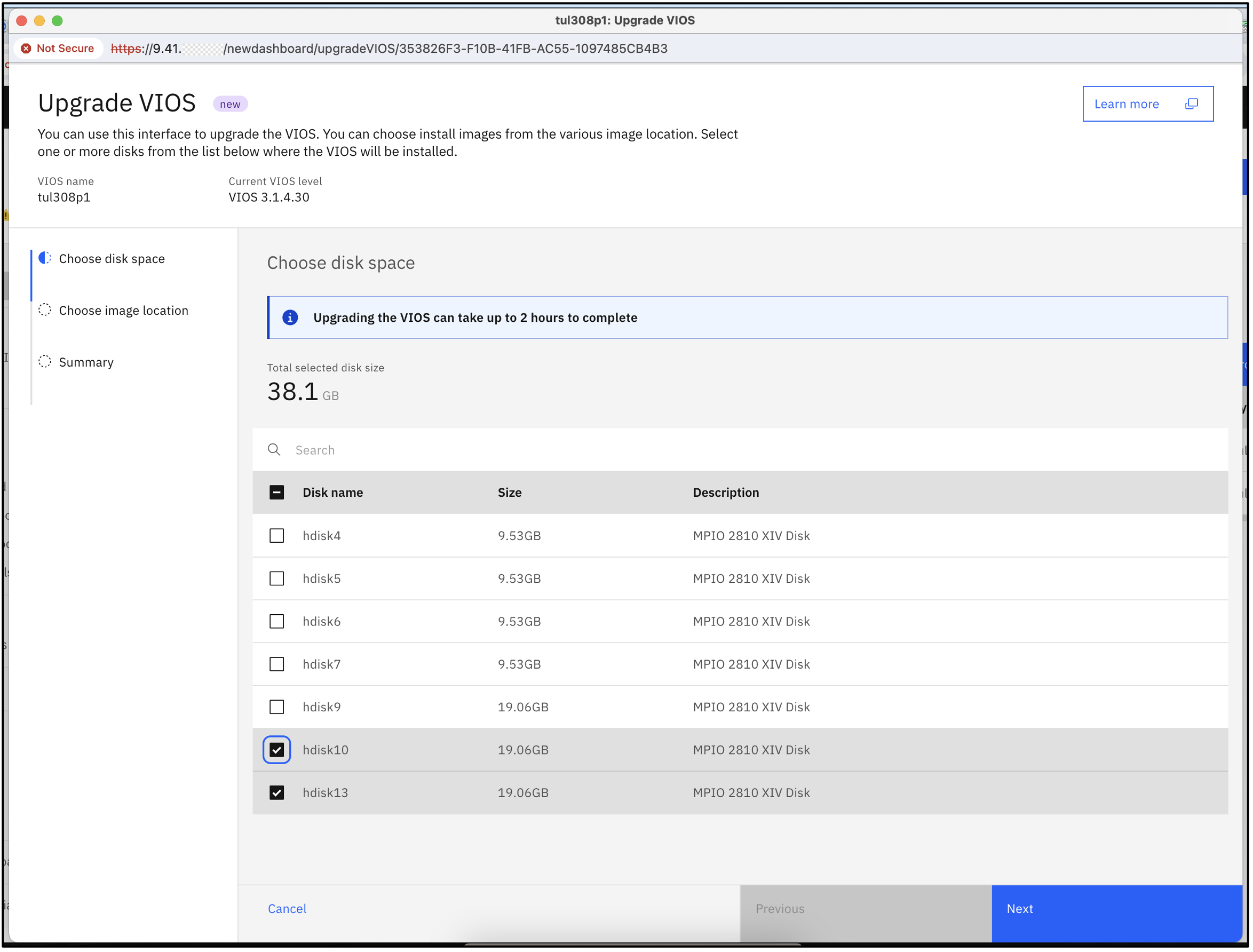Click the Summary step circle icon
The image size is (1253, 952).
[x=45, y=362]
